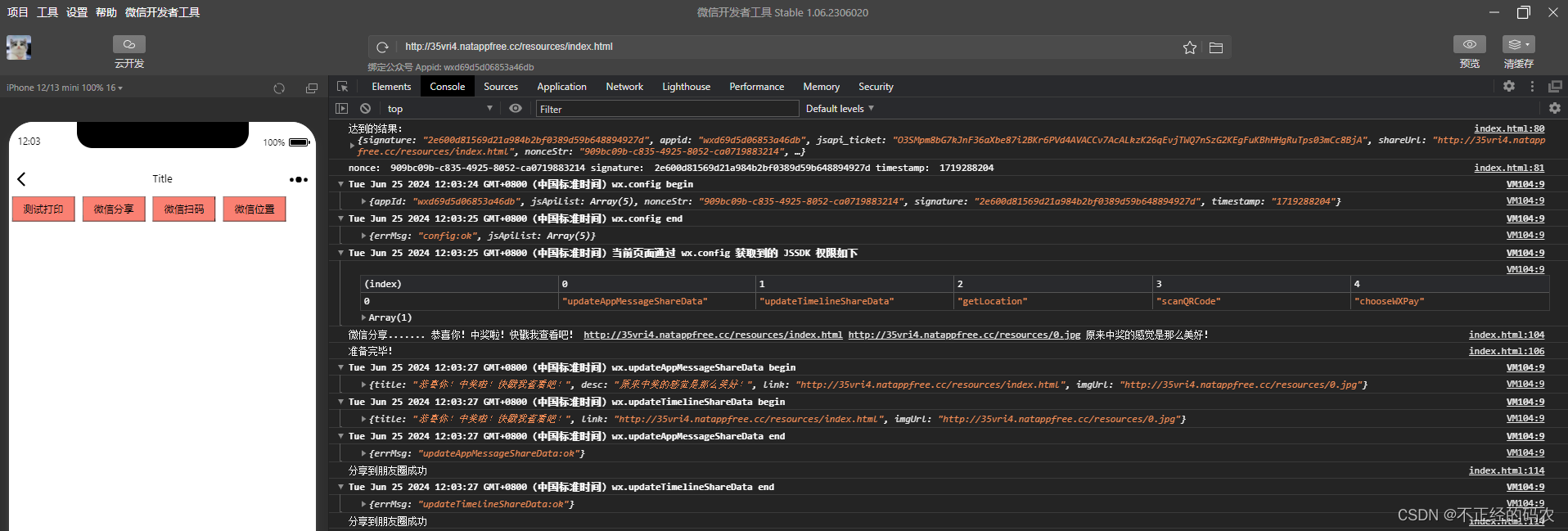Open DevTools settings gear icon

tap(1509, 86)
